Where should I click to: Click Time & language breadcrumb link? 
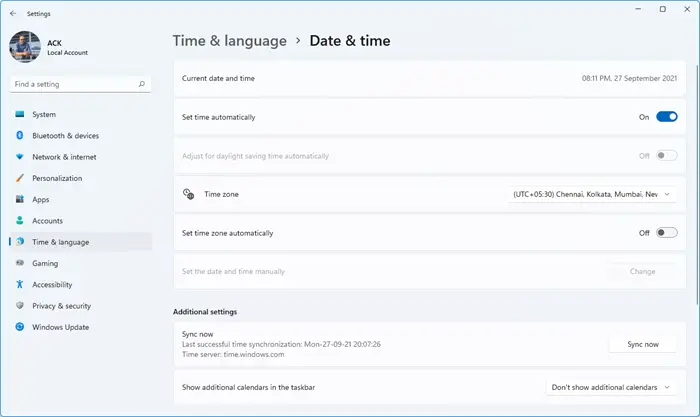(230, 41)
